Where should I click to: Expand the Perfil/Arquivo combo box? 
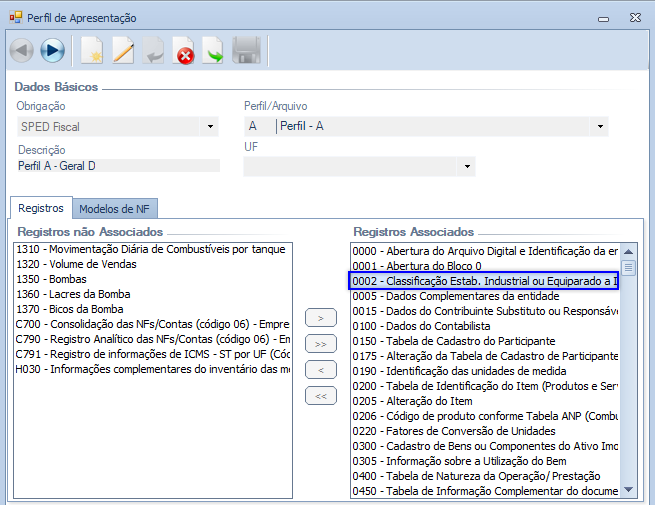coord(600,127)
